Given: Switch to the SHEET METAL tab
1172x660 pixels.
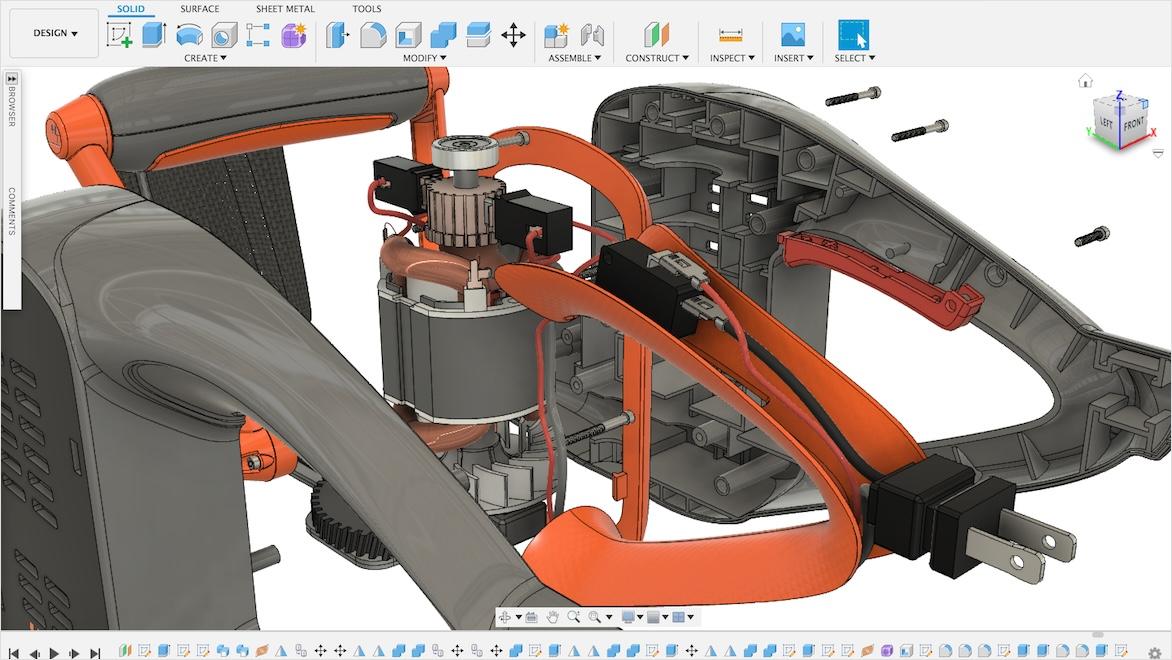Looking at the screenshot, I should [x=284, y=9].
